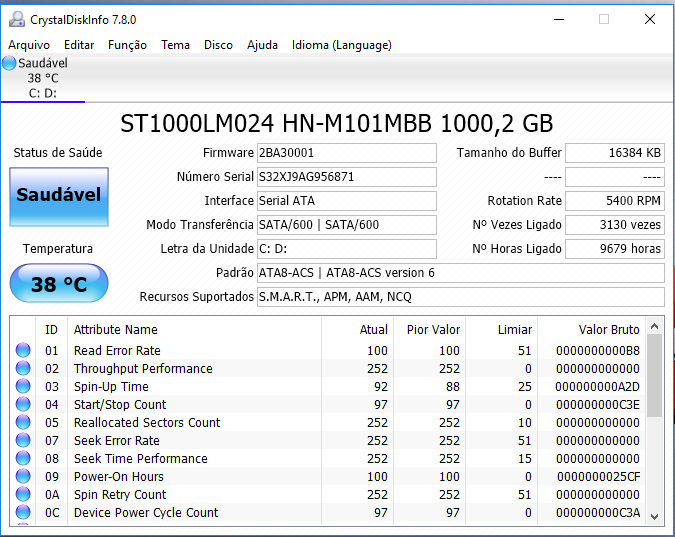Open the Arquivo menu
The image size is (675, 537).
pyautogui.click(x=29, y=45)
